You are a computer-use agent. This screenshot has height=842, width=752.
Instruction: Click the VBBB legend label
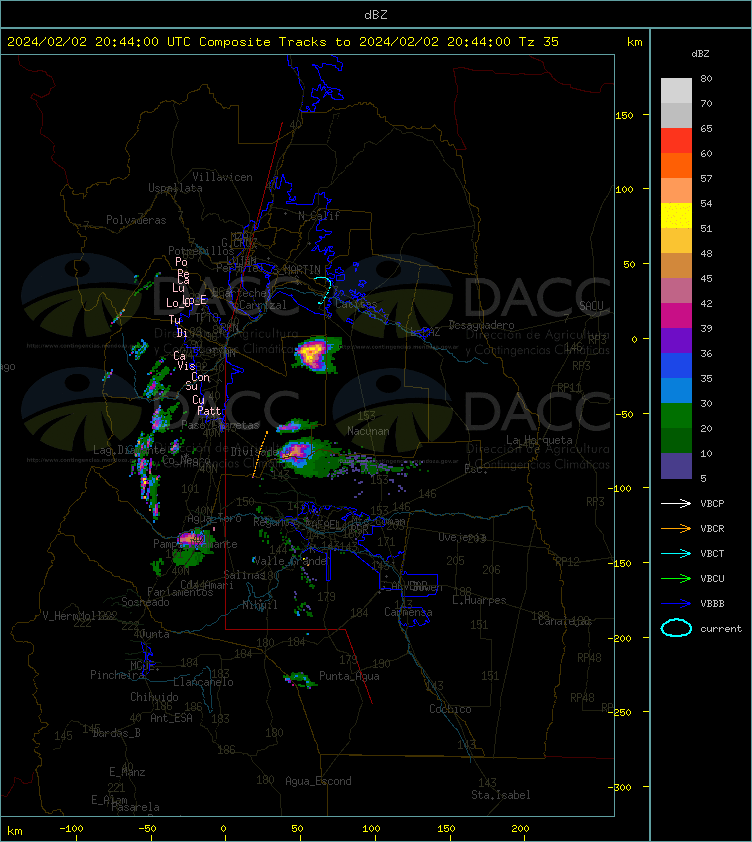(712, 604)
